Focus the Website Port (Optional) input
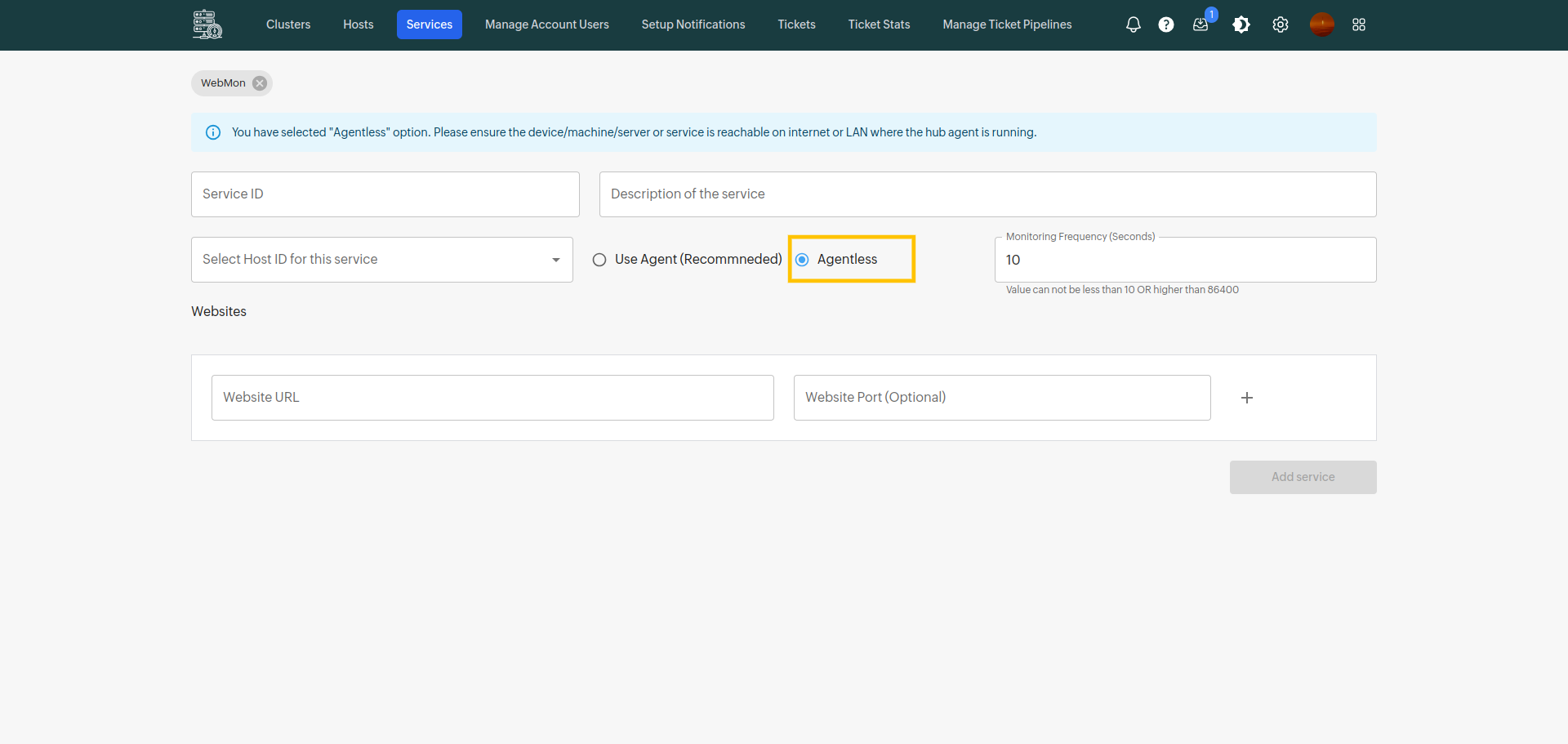Screen dimensions: 1568x744 coord(1002,398)
